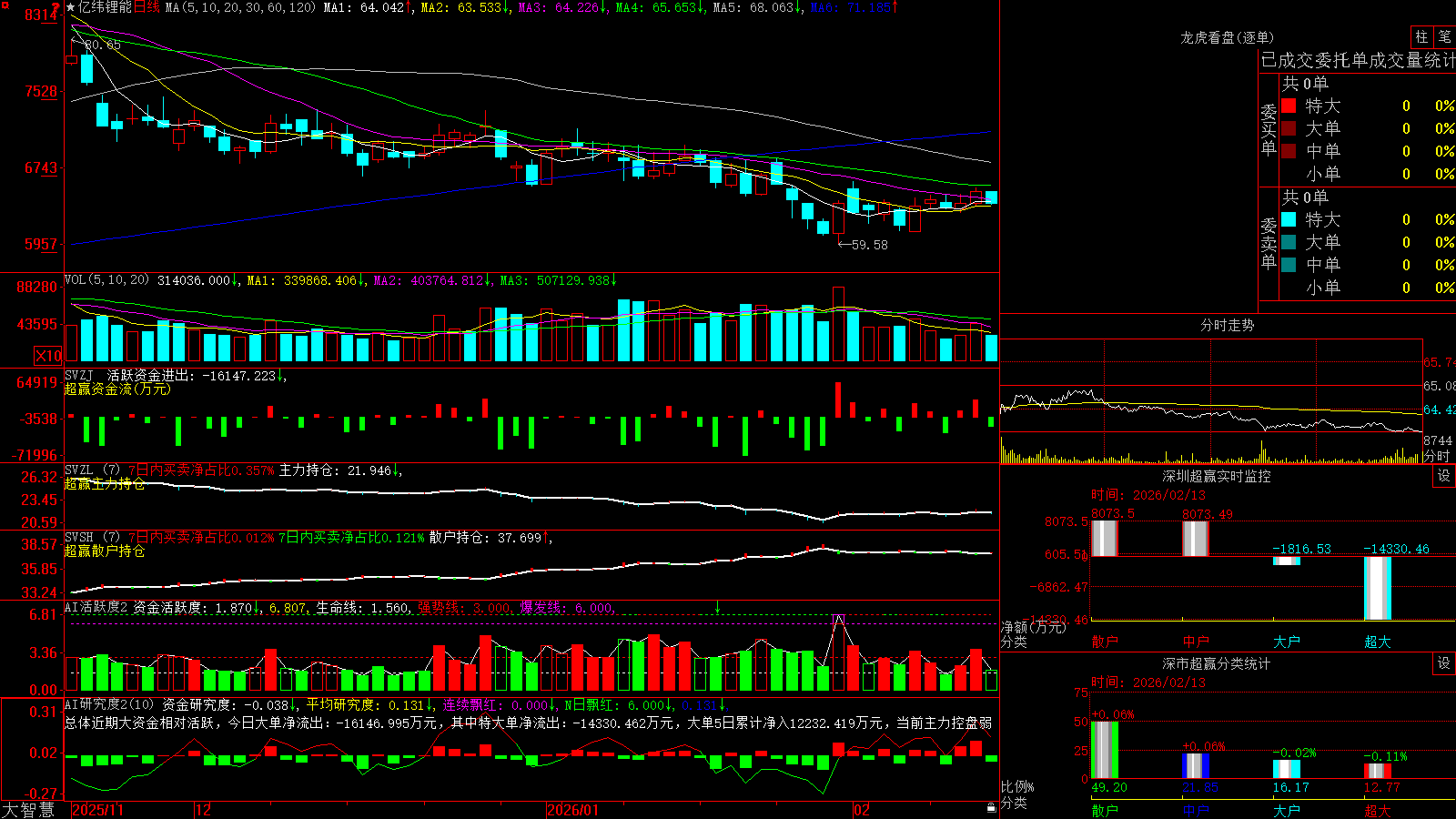Click the small lock icon on time axis
This screenshot has height=819, width=1456.
click(x=991, y=808)
